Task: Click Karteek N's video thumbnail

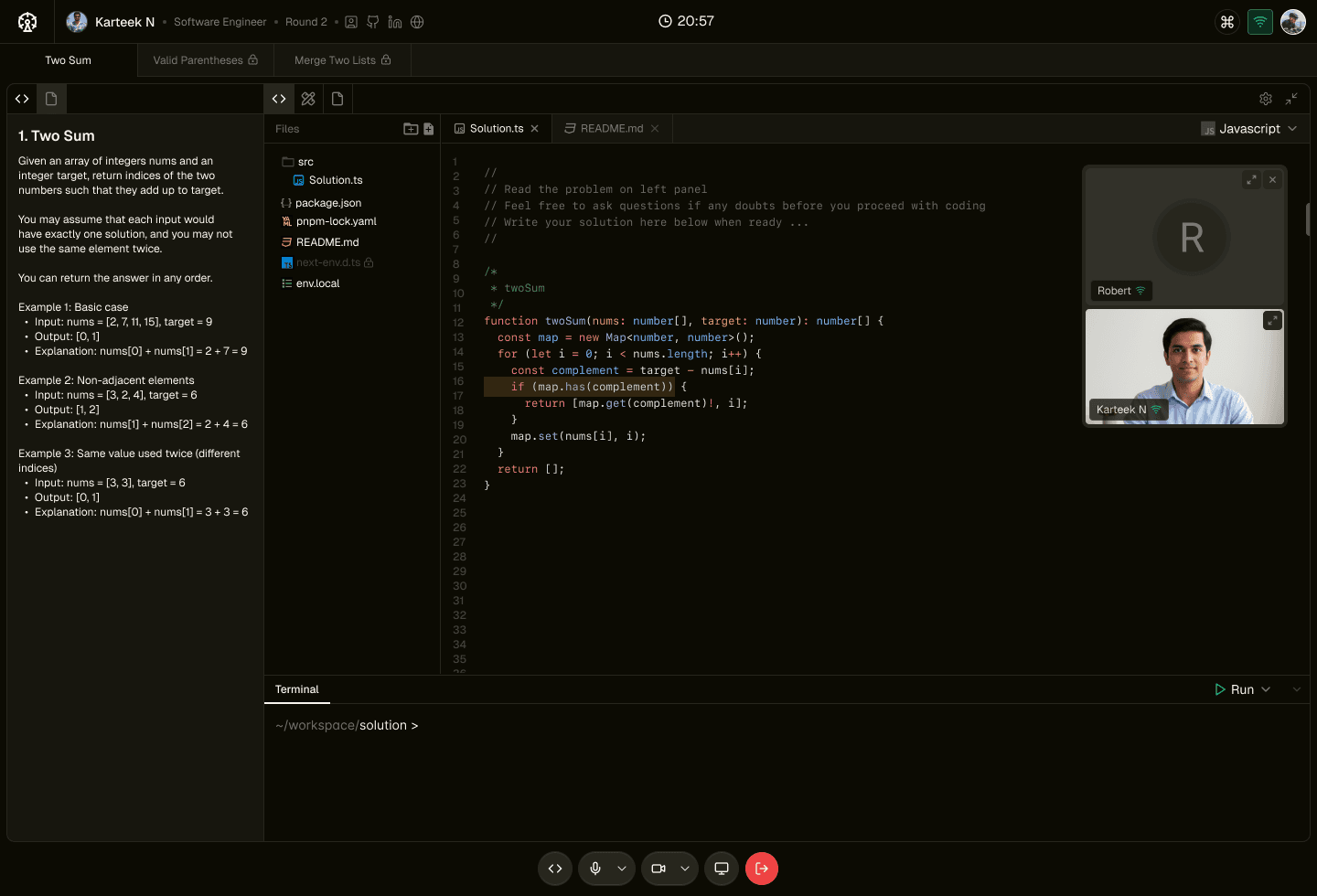Action: coord(1184,367)
